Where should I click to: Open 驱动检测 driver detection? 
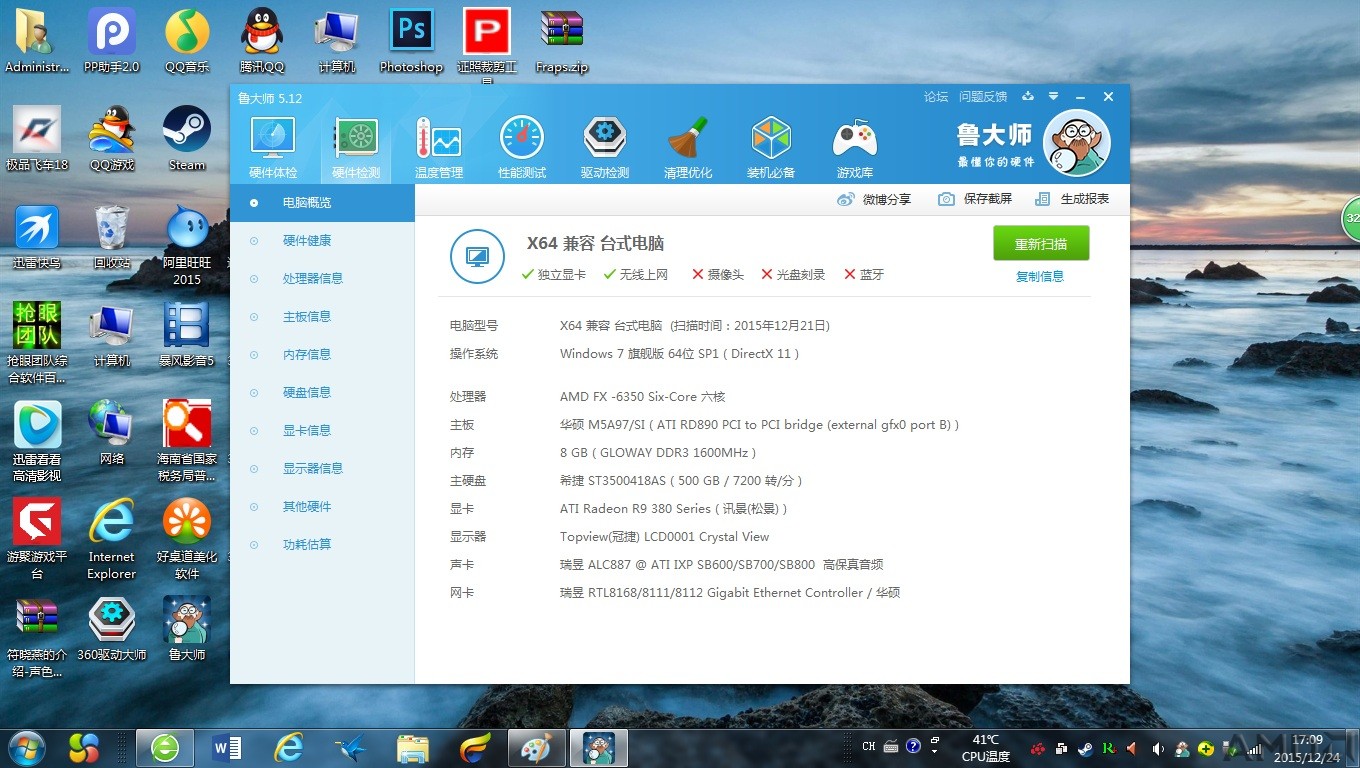605,147
